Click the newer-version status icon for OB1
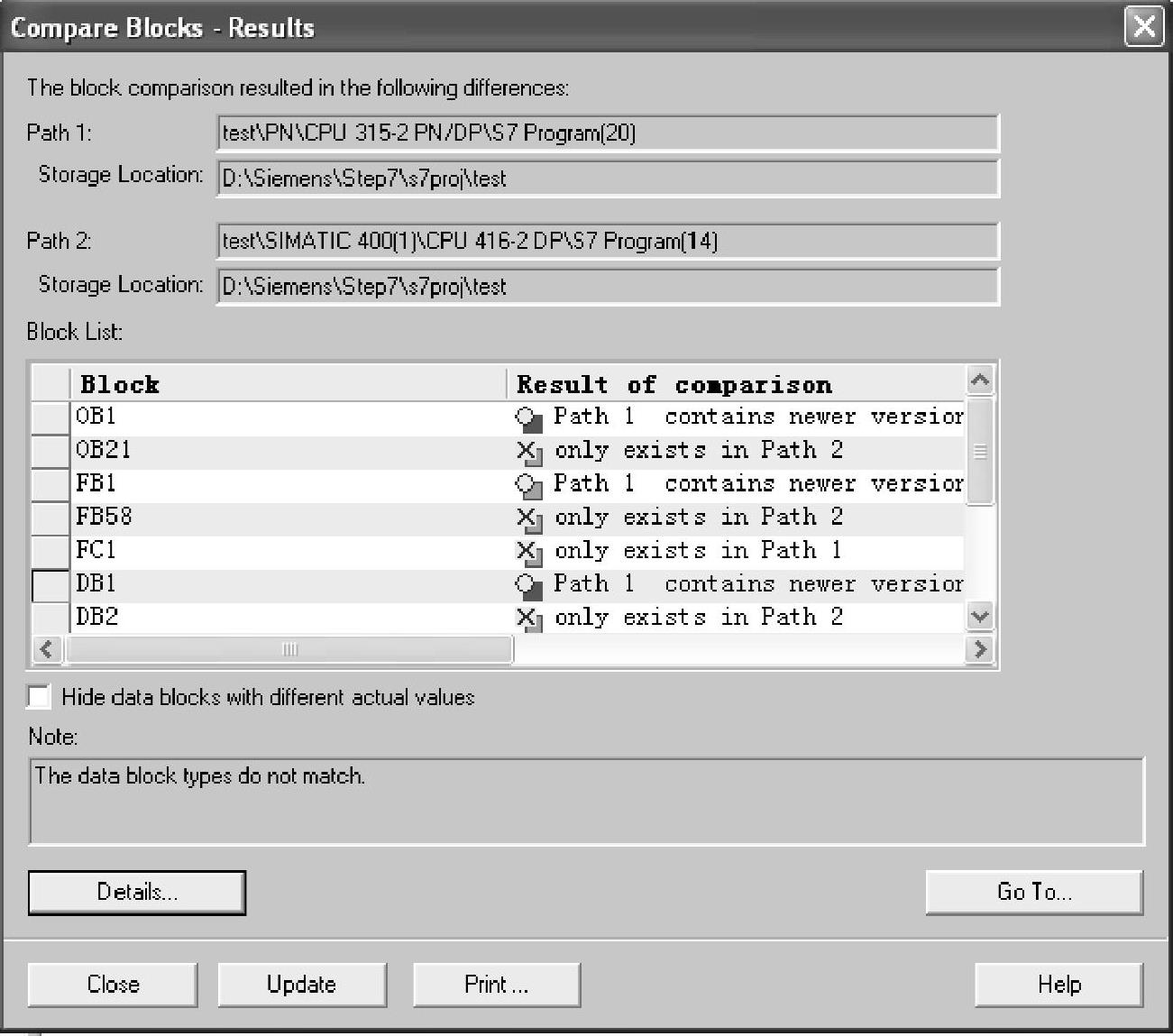Screen dimensions: 1173x1036 [528, 418]
